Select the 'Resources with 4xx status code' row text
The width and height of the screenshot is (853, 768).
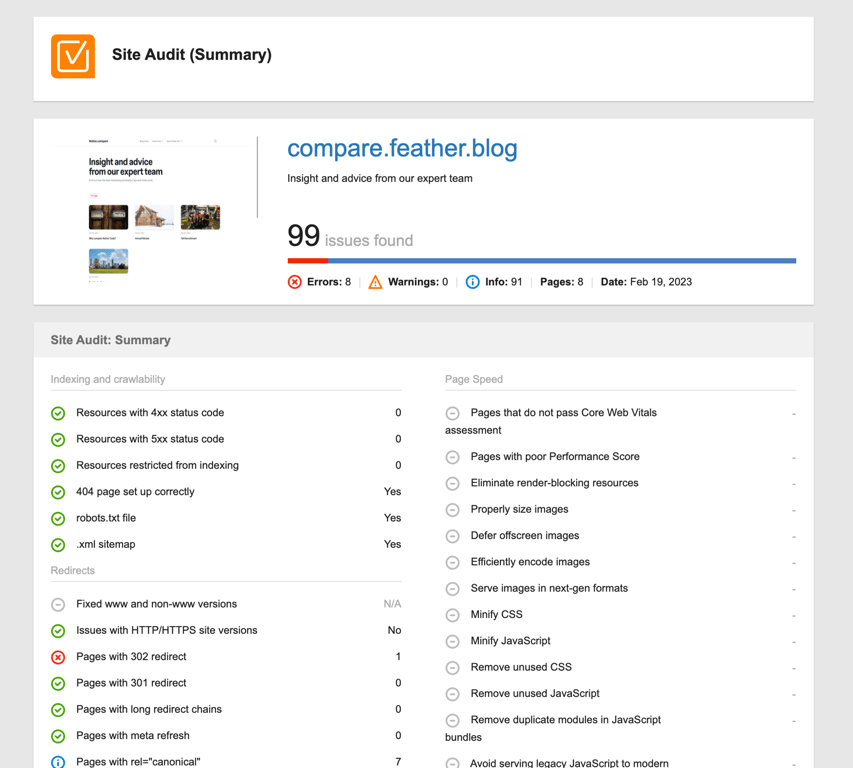[150, 413]
